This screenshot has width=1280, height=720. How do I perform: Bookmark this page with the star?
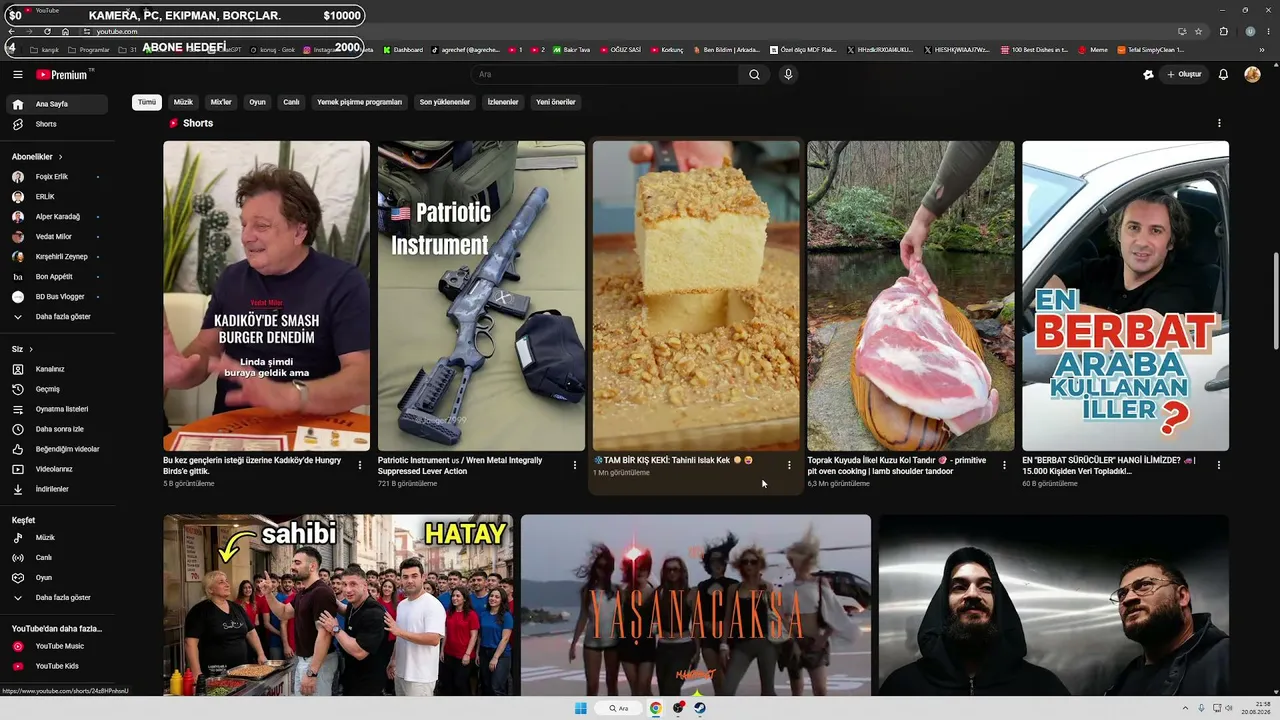1198,31
